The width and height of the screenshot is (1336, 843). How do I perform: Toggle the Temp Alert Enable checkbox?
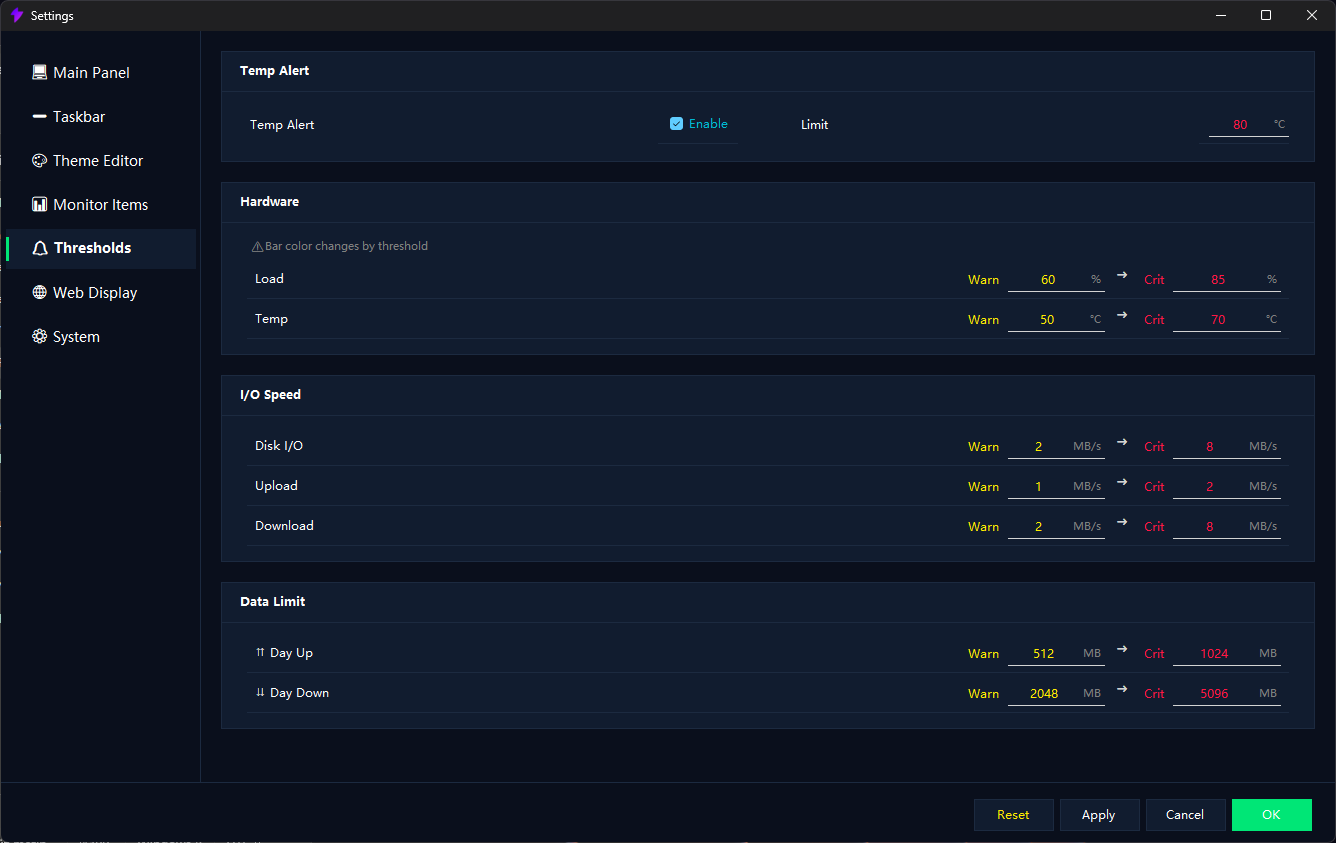click(676, 124)
